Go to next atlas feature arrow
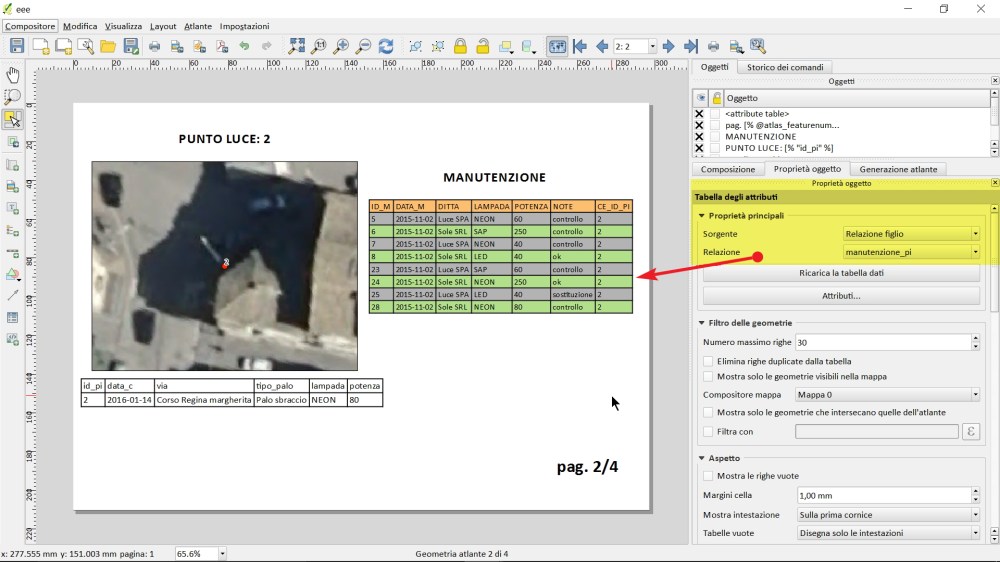The width and height of the screenshot is (1000, 562). click(x=669, y=46)
